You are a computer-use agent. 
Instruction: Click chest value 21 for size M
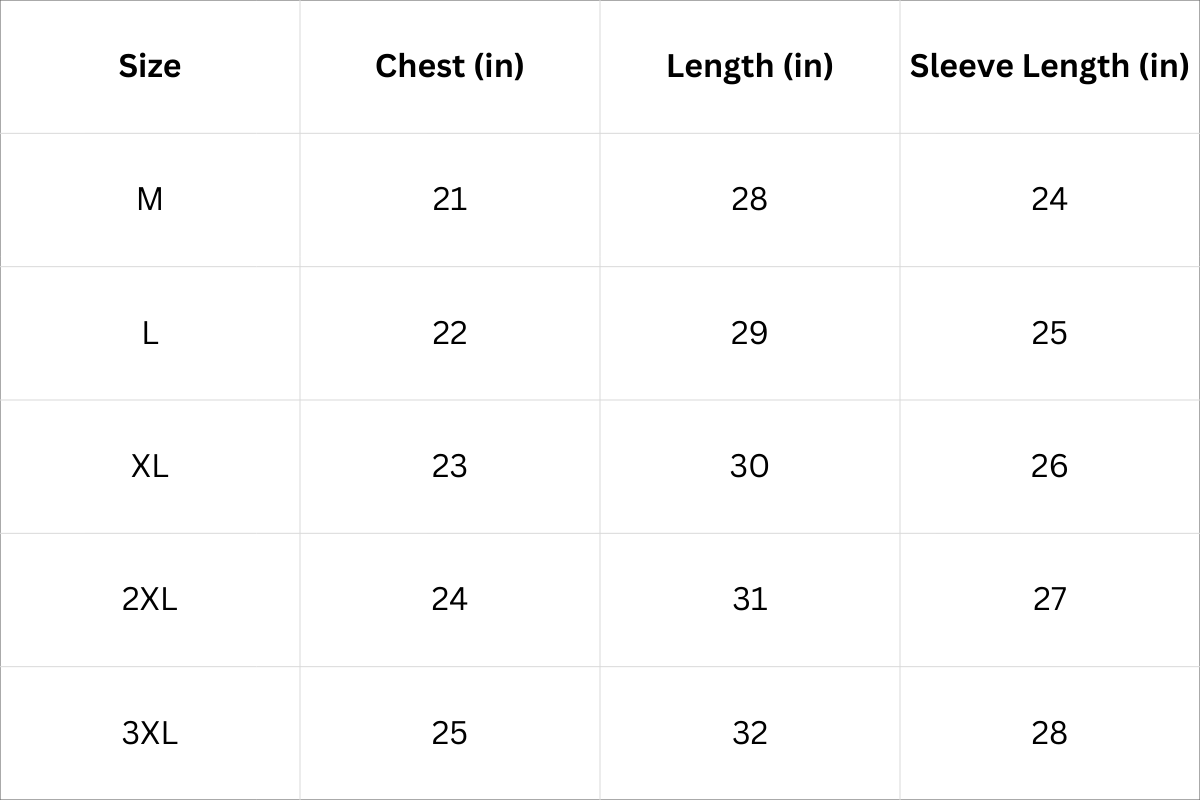pos(450,200)
